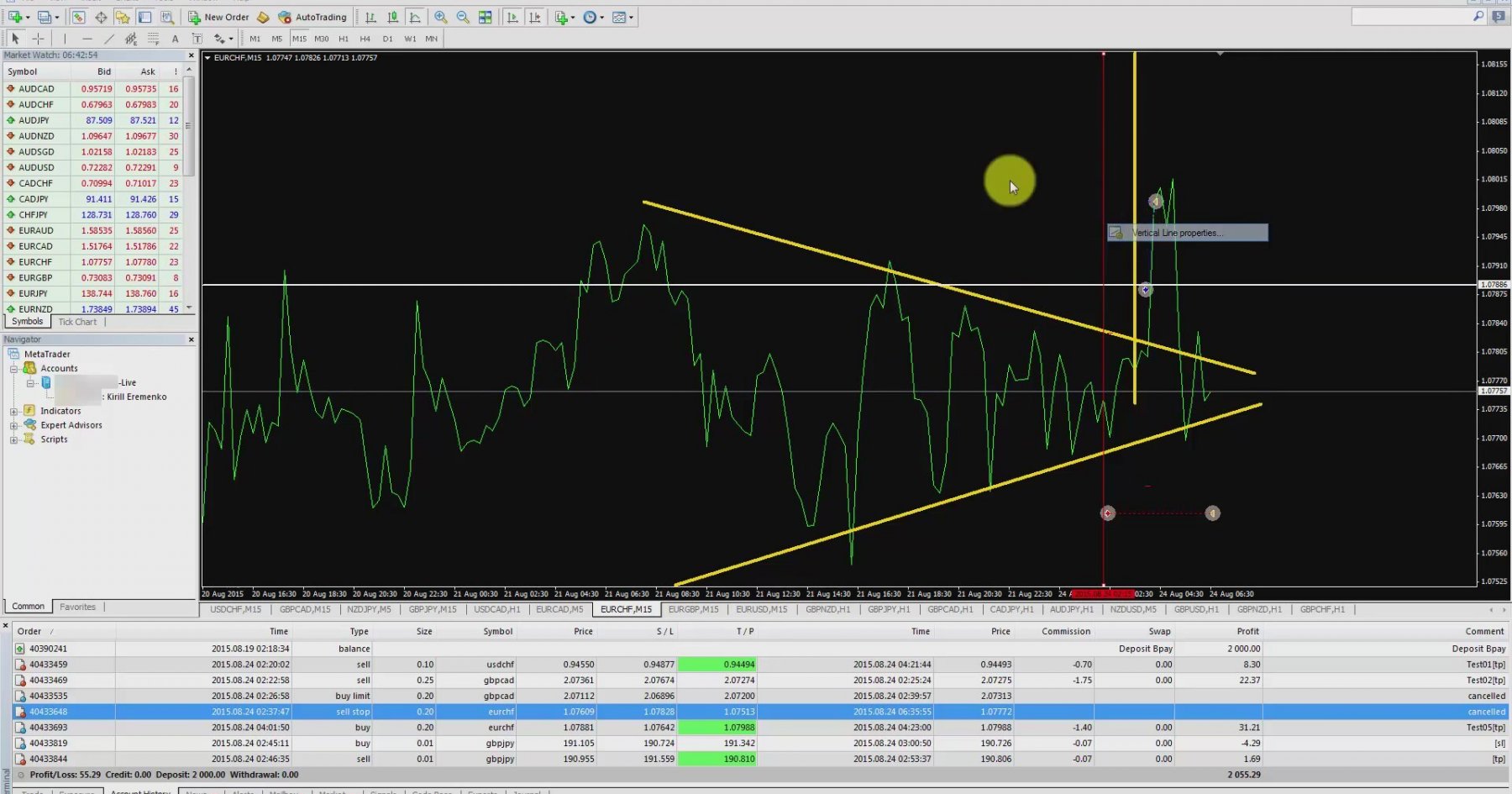Image resolution: width=1512 pixels, height=794 pixels.
Task: Select the crosshair tool
Action: pos(38,39)
